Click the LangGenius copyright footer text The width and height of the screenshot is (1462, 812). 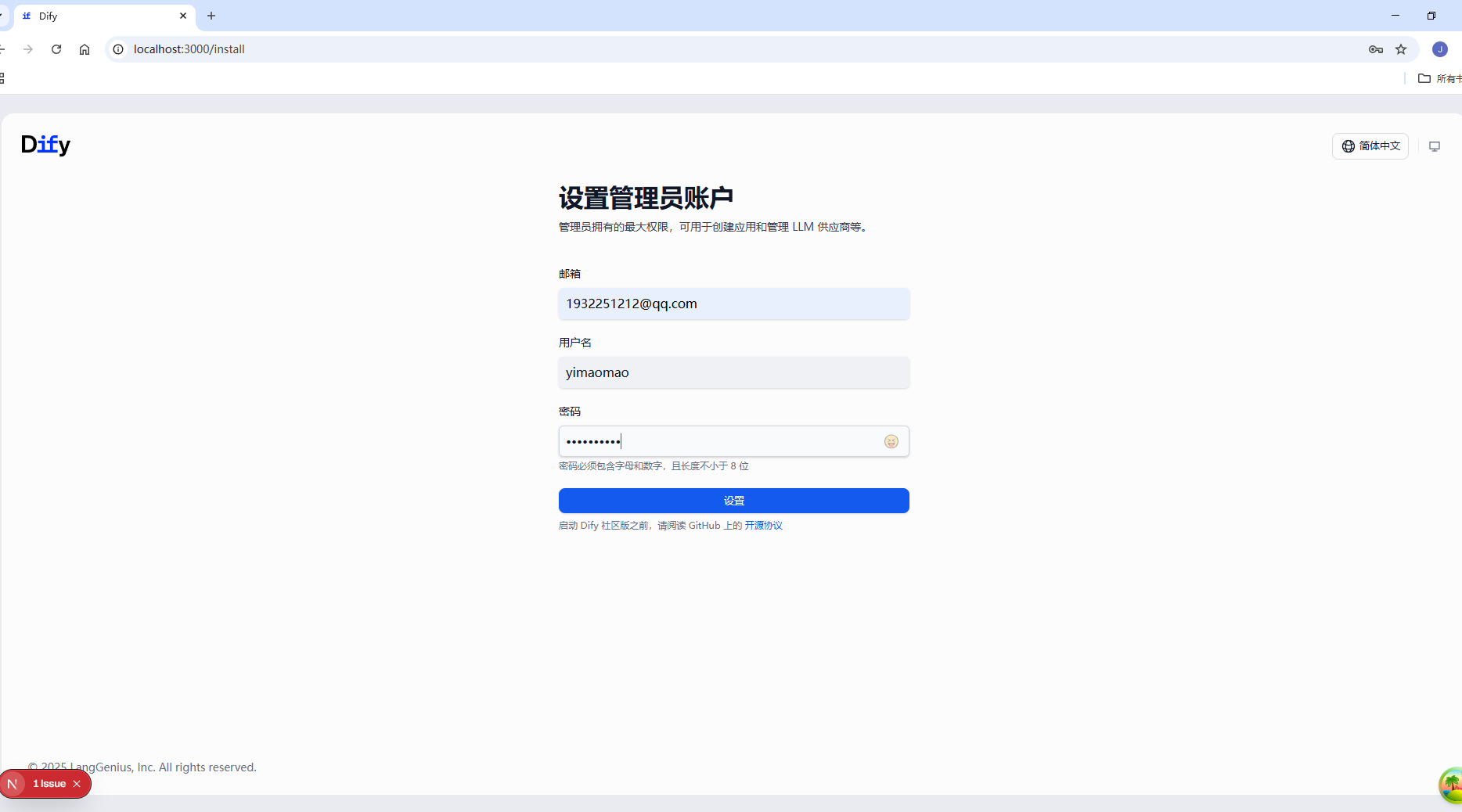coord(142,767)
